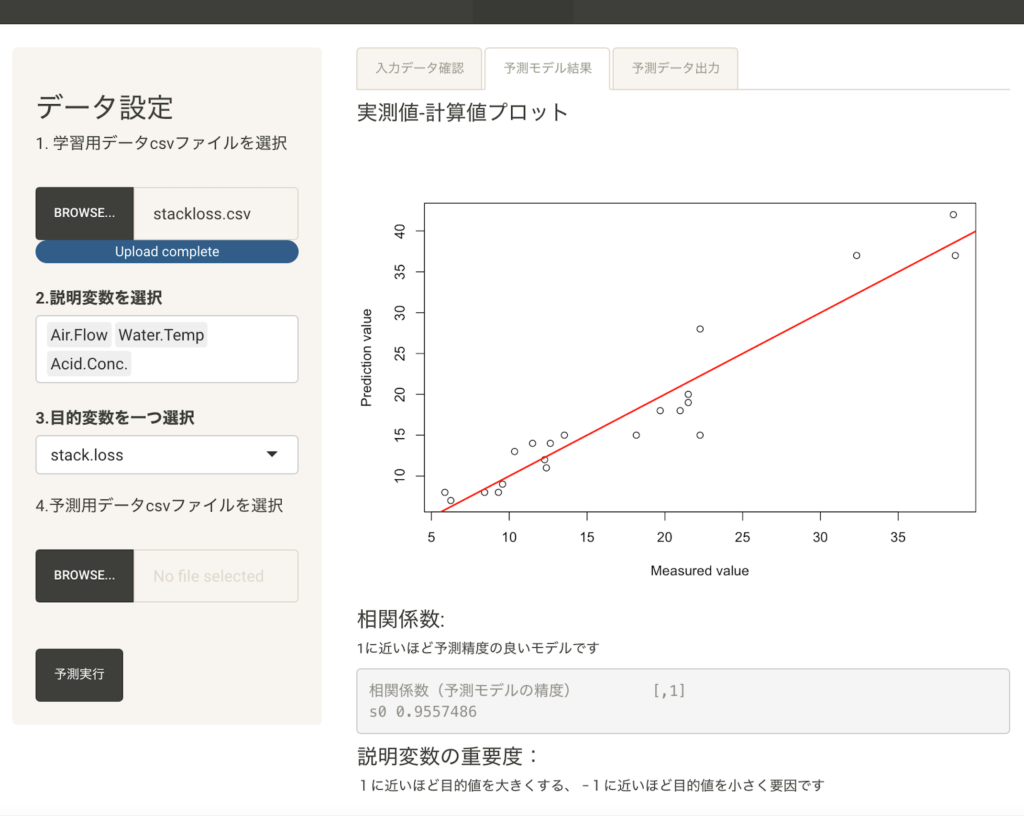Select the Acid.Conc. variable tag
The width and height of the screenshot is (1024, 816).
(89, 364)
